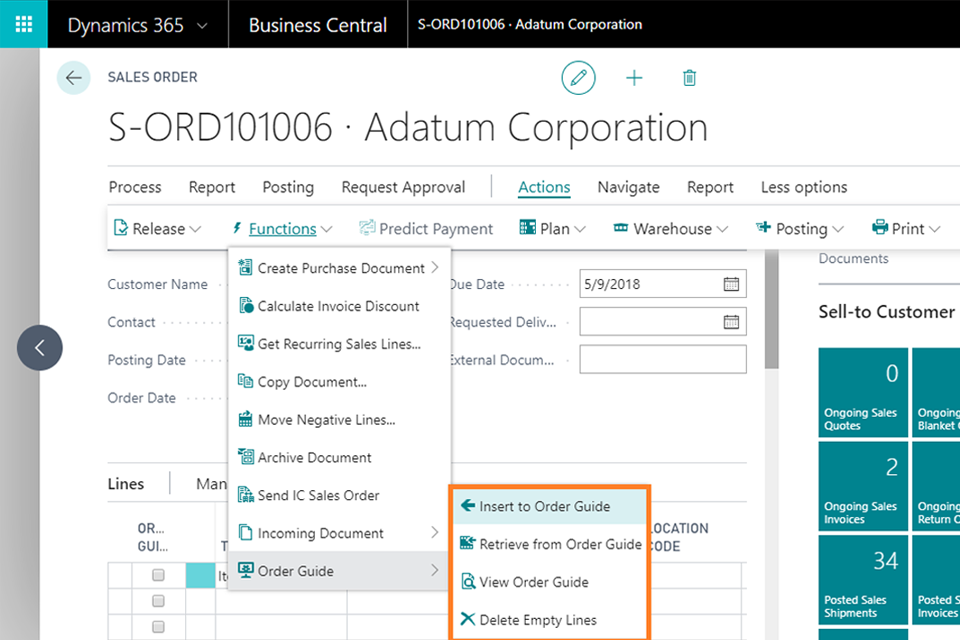
Task: Click the Incoming Document icon
Action: point(246,532)
